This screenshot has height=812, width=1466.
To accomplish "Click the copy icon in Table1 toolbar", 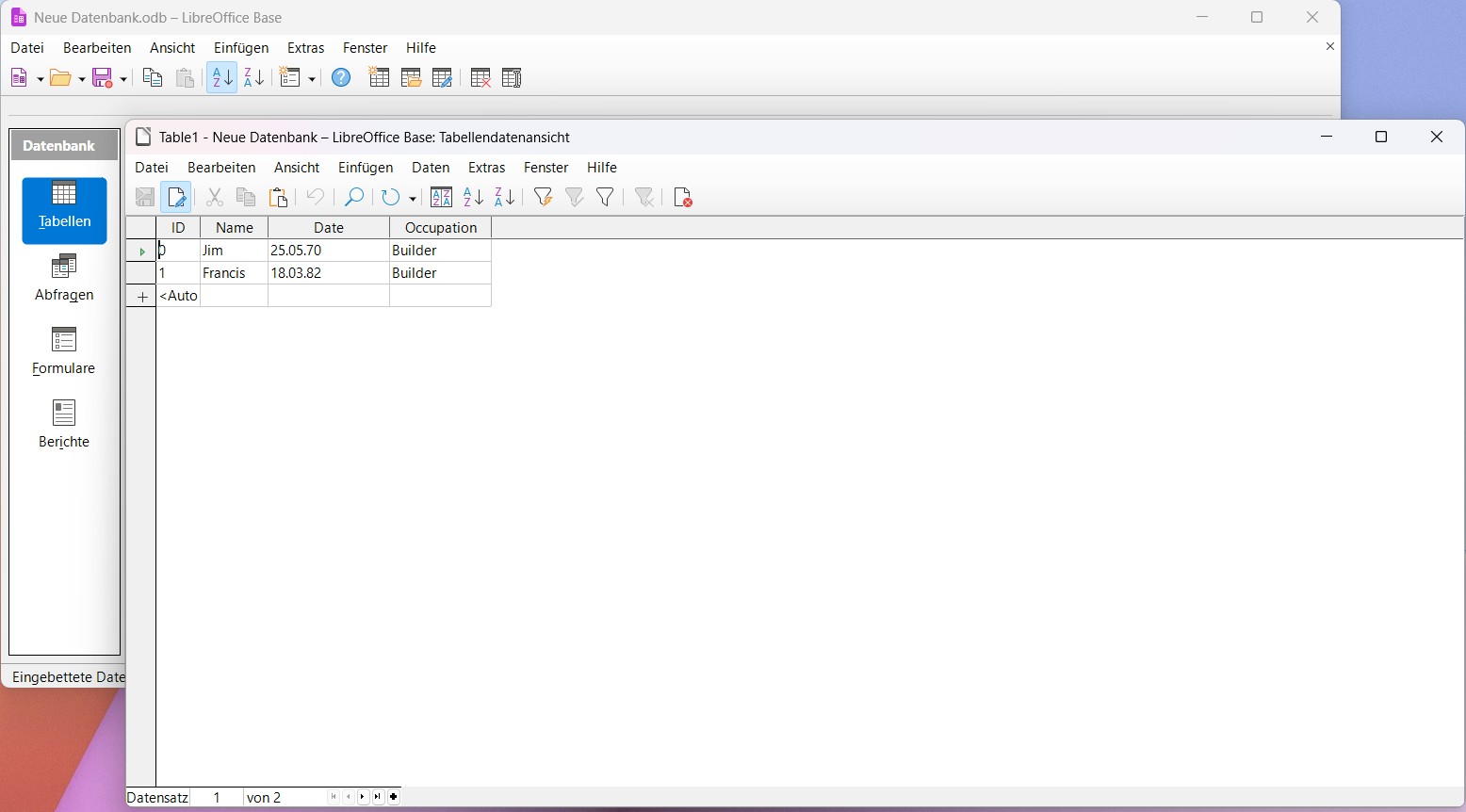I will point(246,197).
